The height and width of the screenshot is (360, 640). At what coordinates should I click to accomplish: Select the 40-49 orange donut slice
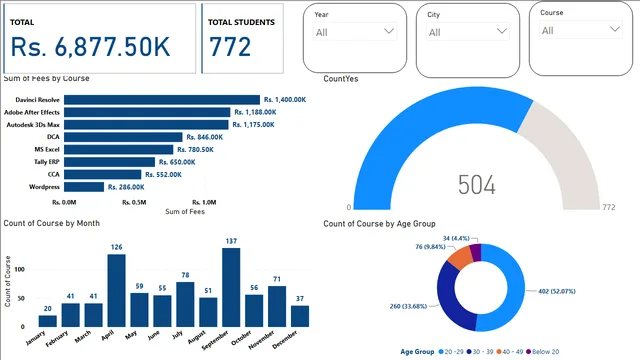460,257
